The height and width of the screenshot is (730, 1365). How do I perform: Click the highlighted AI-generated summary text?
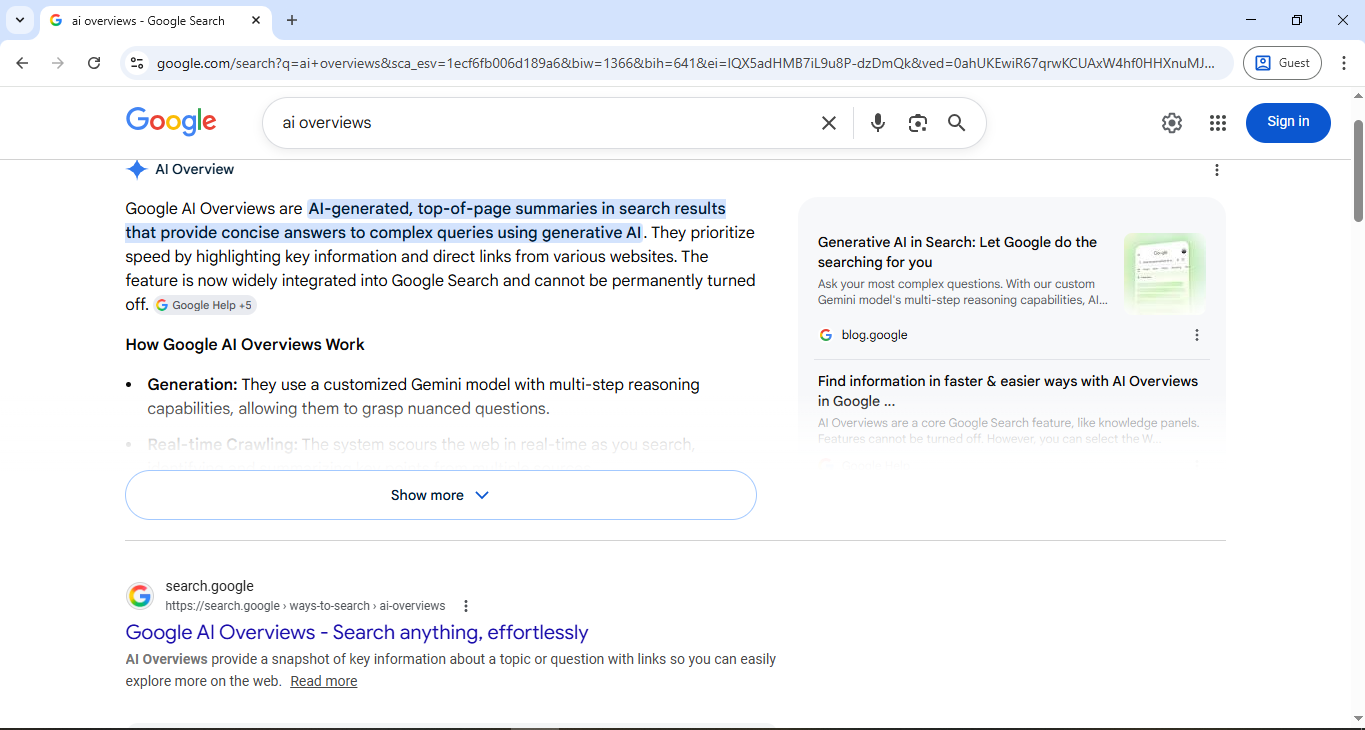(x=425, y=221)
